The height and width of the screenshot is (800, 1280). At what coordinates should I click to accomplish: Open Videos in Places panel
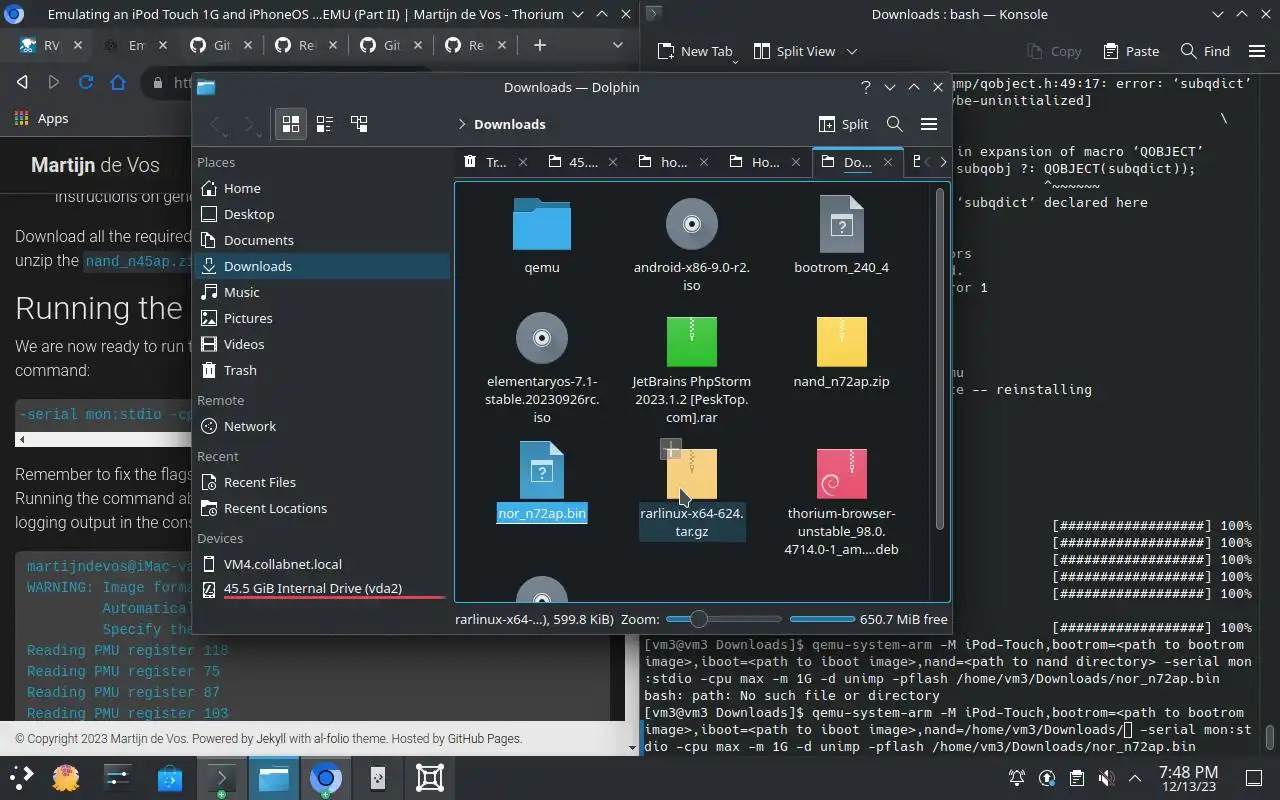(321, 344)
